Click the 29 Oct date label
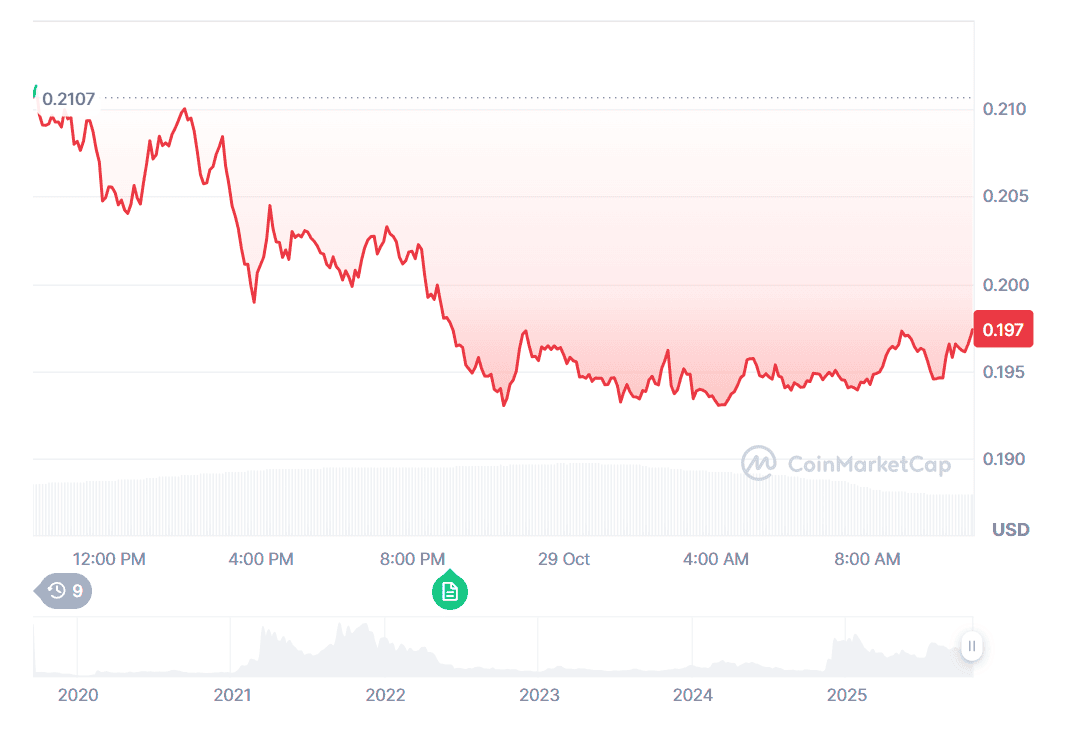The image size is (1065, 738). point(564,559)
